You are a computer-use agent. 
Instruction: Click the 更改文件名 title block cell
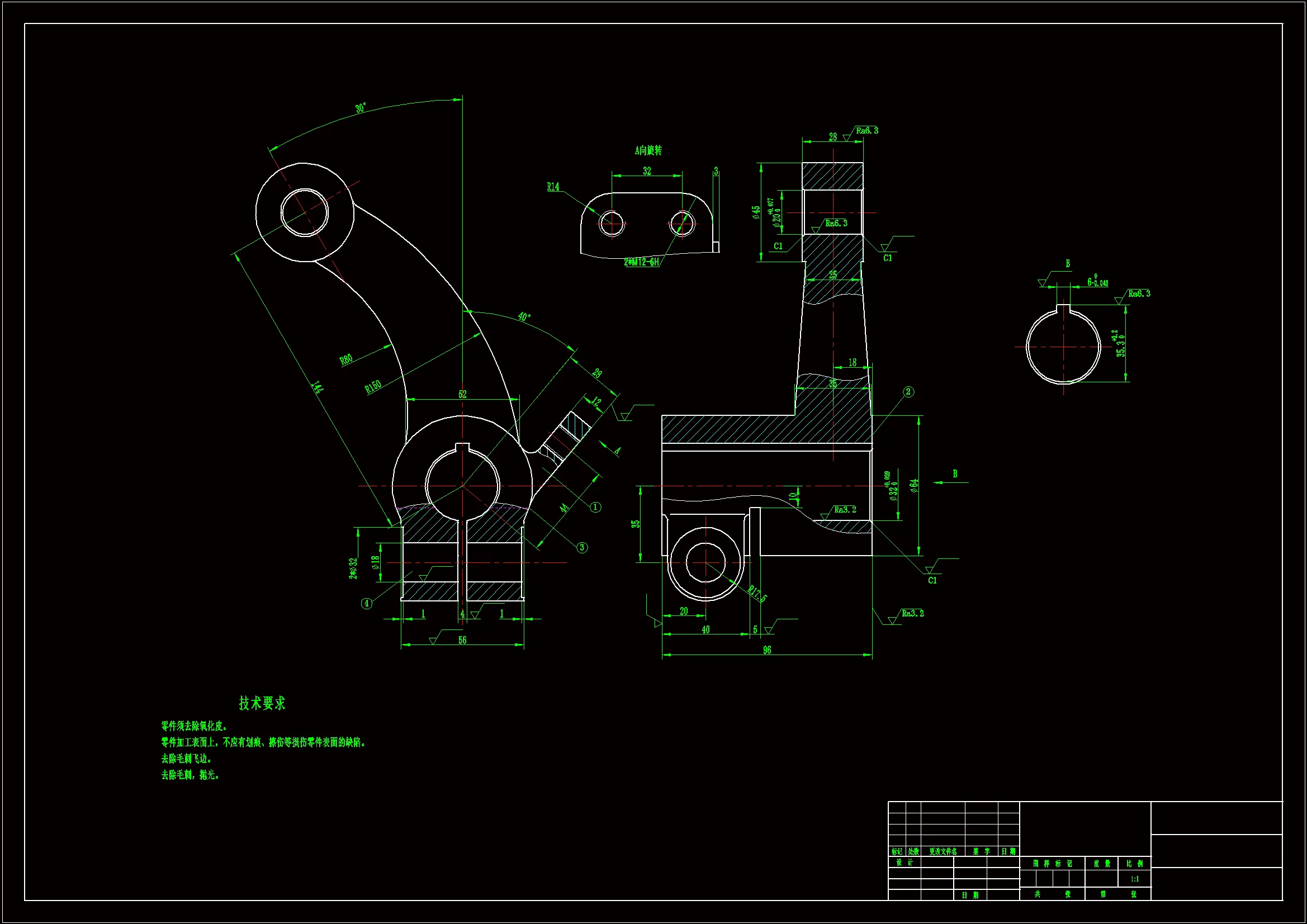click(x=943, y=852)
